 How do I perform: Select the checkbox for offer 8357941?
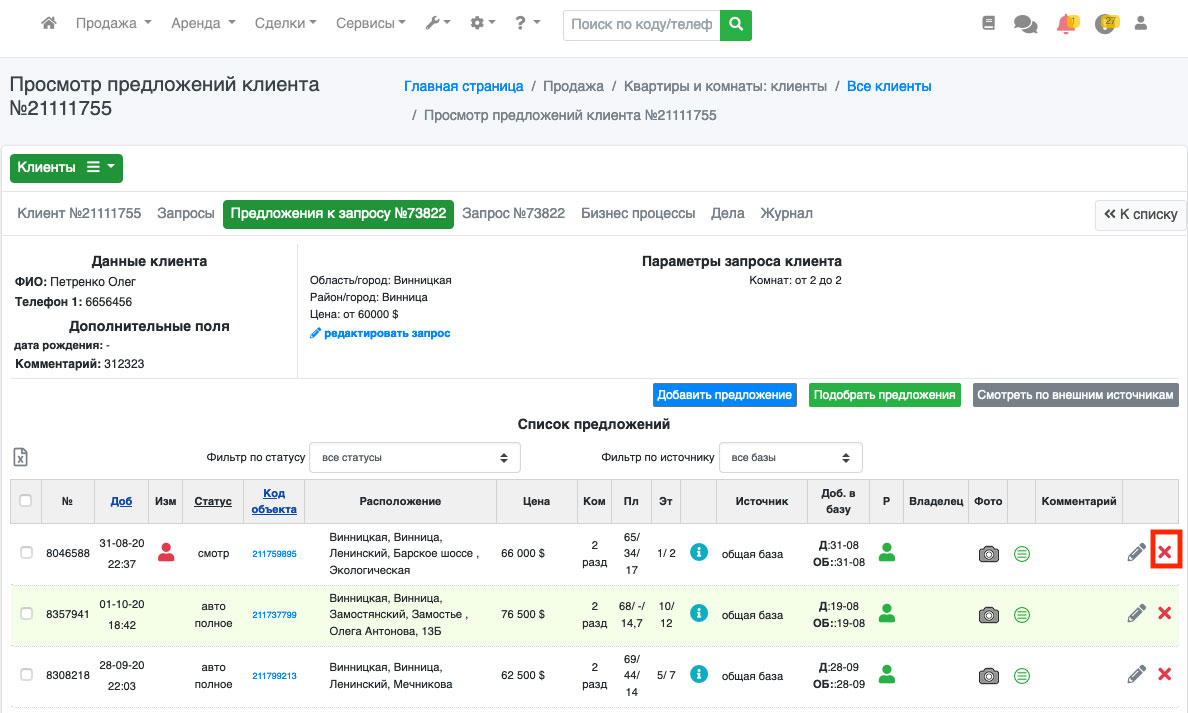(x=27, y=614)
